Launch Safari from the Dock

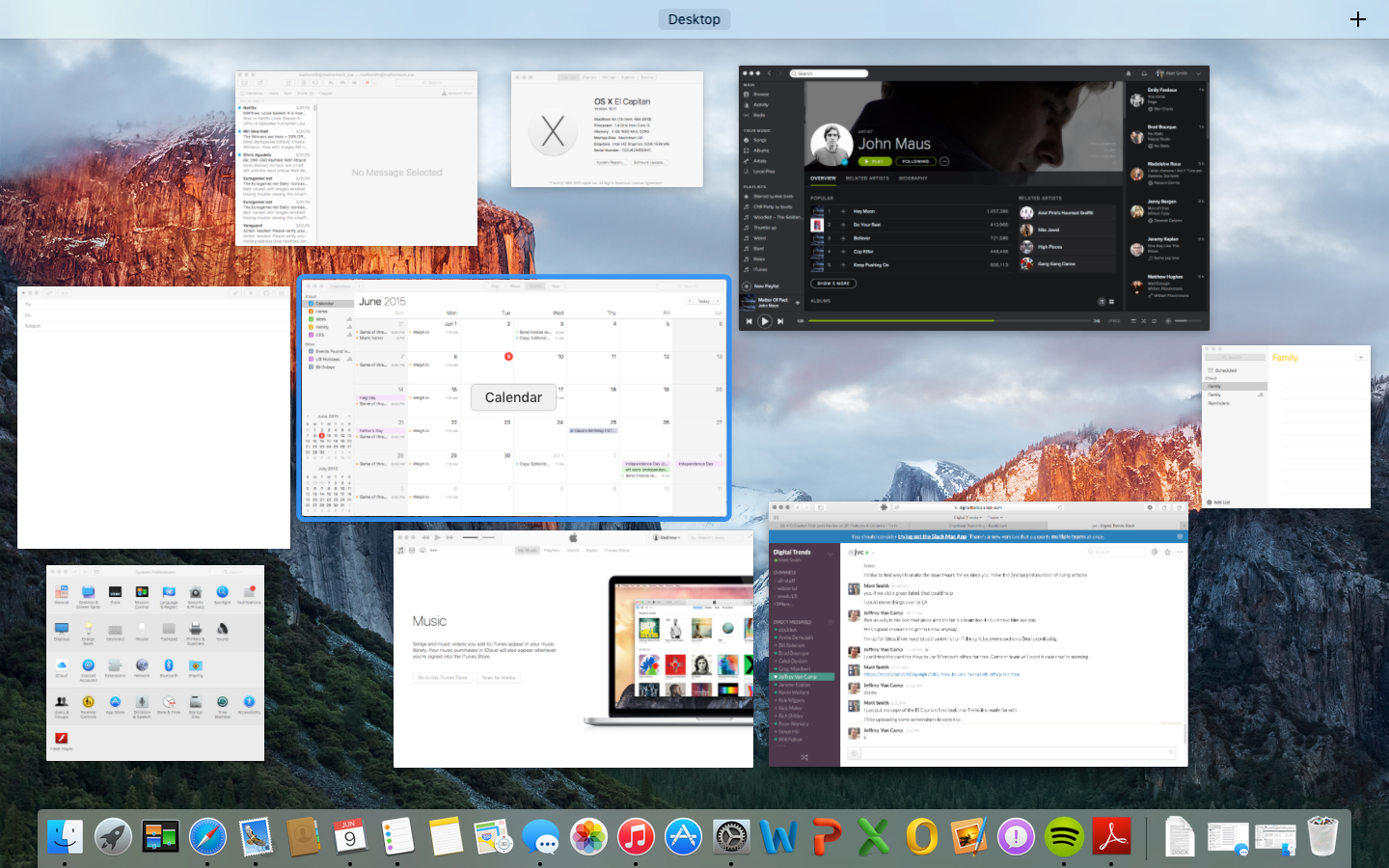(x=207, y=837)
